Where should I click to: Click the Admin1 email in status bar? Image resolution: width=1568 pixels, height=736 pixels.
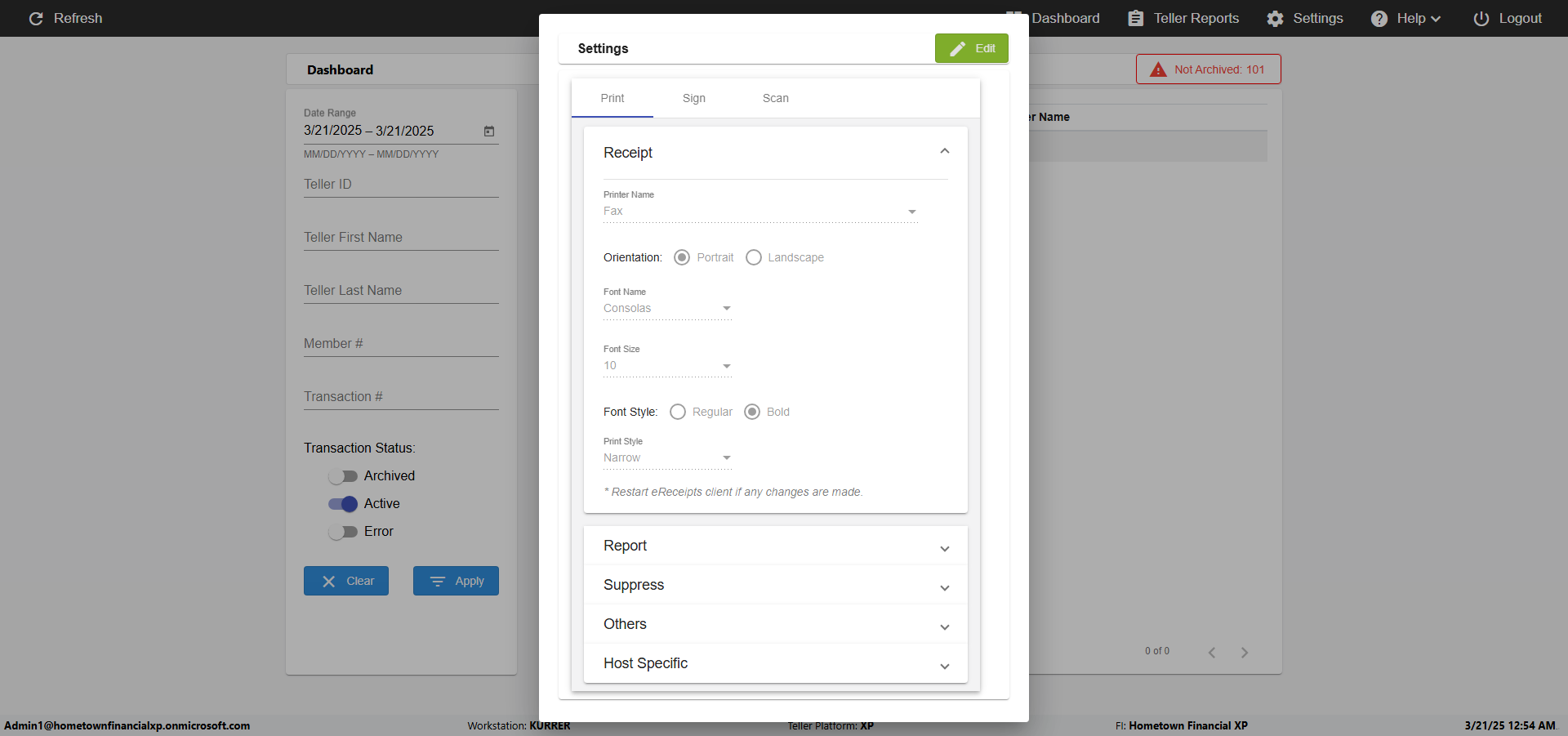pos(127,725)
